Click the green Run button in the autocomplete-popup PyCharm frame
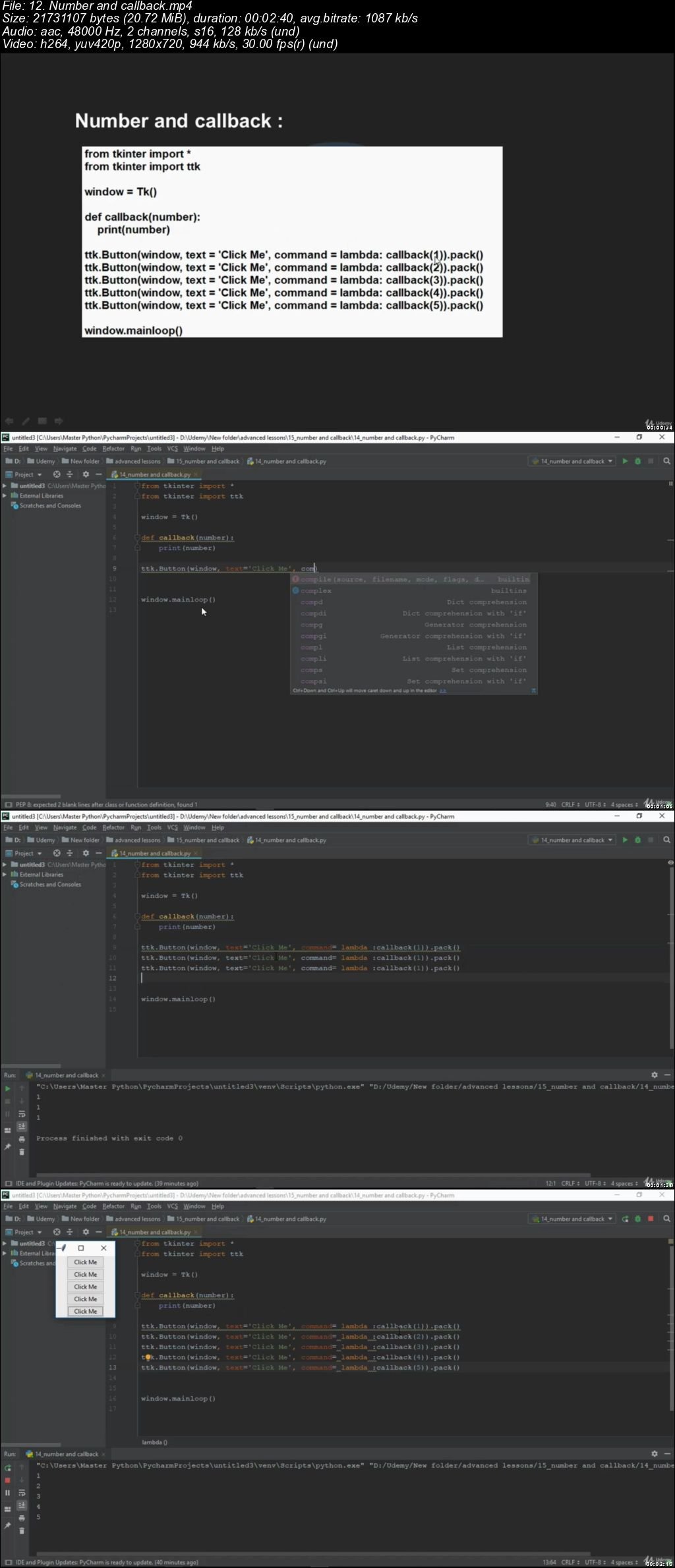The width and height of the screenshot is (675, 1568). 625,461
